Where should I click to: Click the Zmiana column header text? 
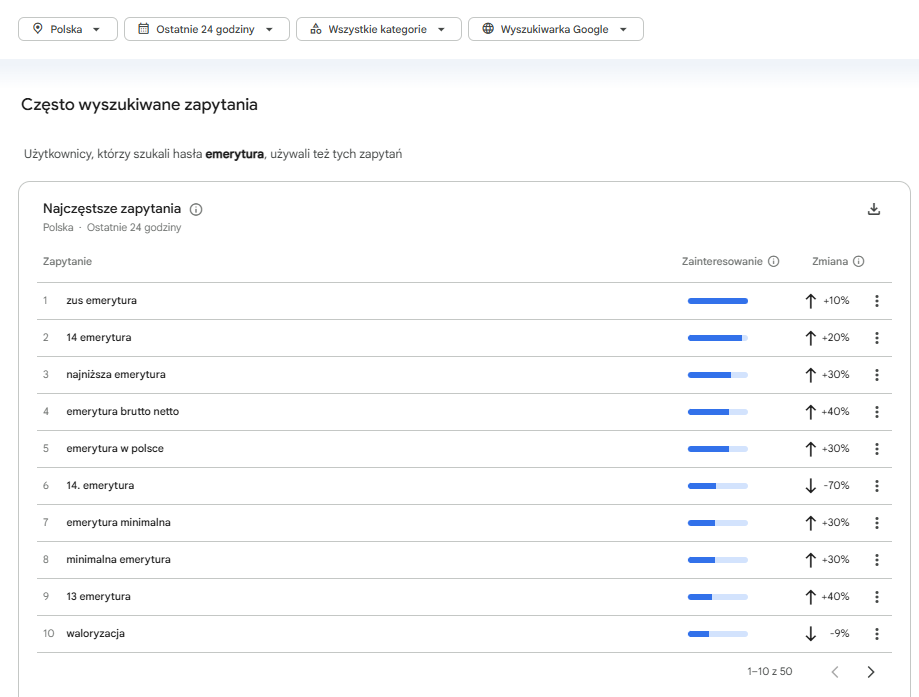click(x=830, y=261)
